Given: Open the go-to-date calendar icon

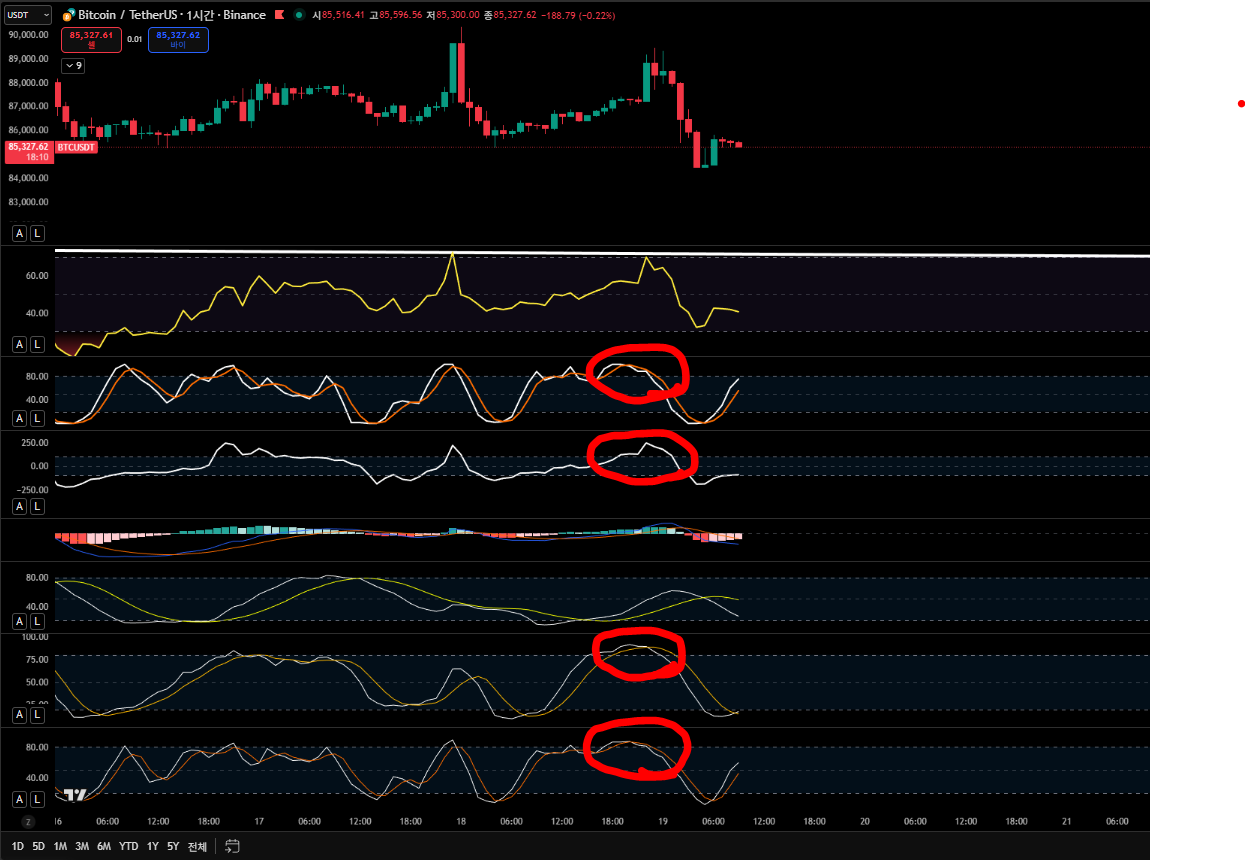Looking at the screenshot, I should [232, 846].
